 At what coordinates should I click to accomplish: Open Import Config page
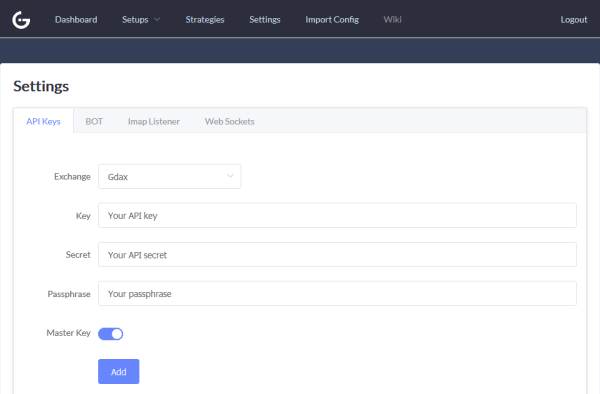point(332,20)
